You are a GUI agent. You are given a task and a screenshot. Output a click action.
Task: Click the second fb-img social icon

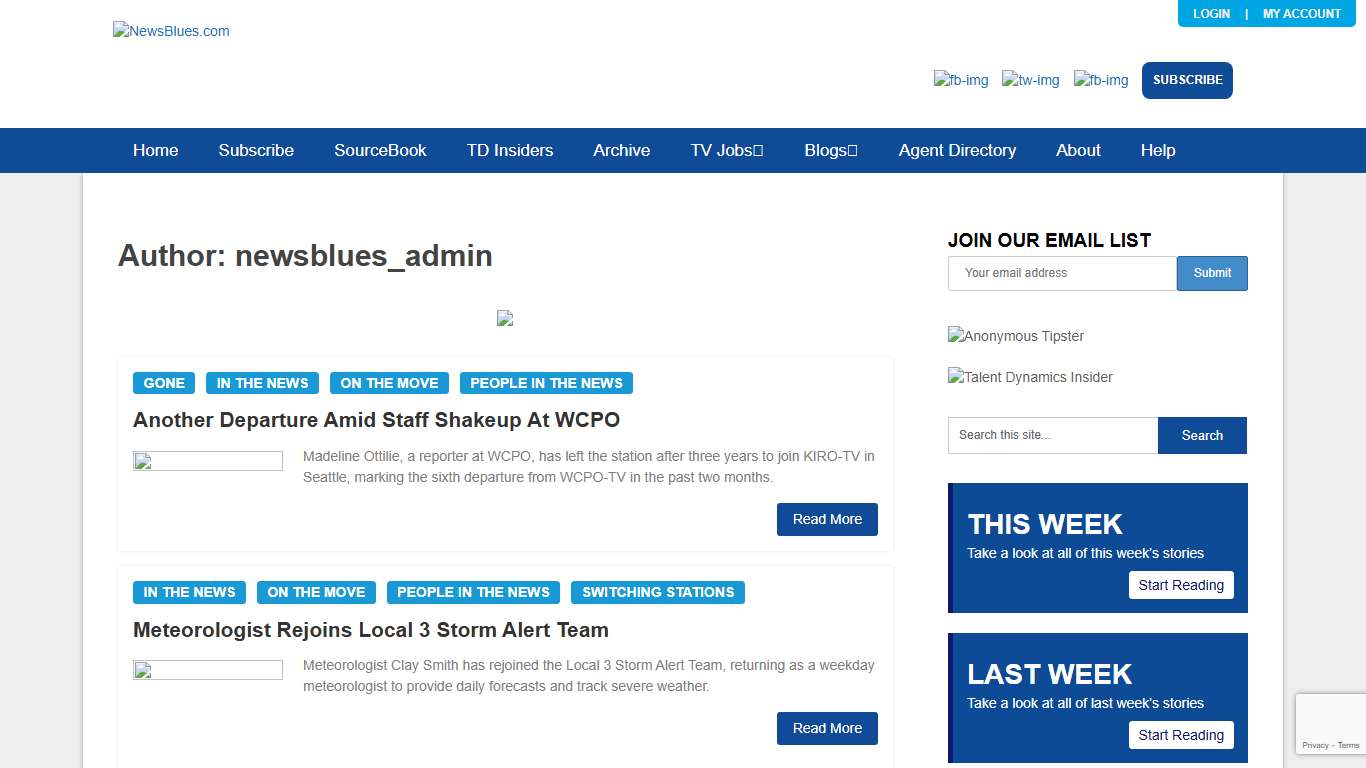pos(1100,80)
